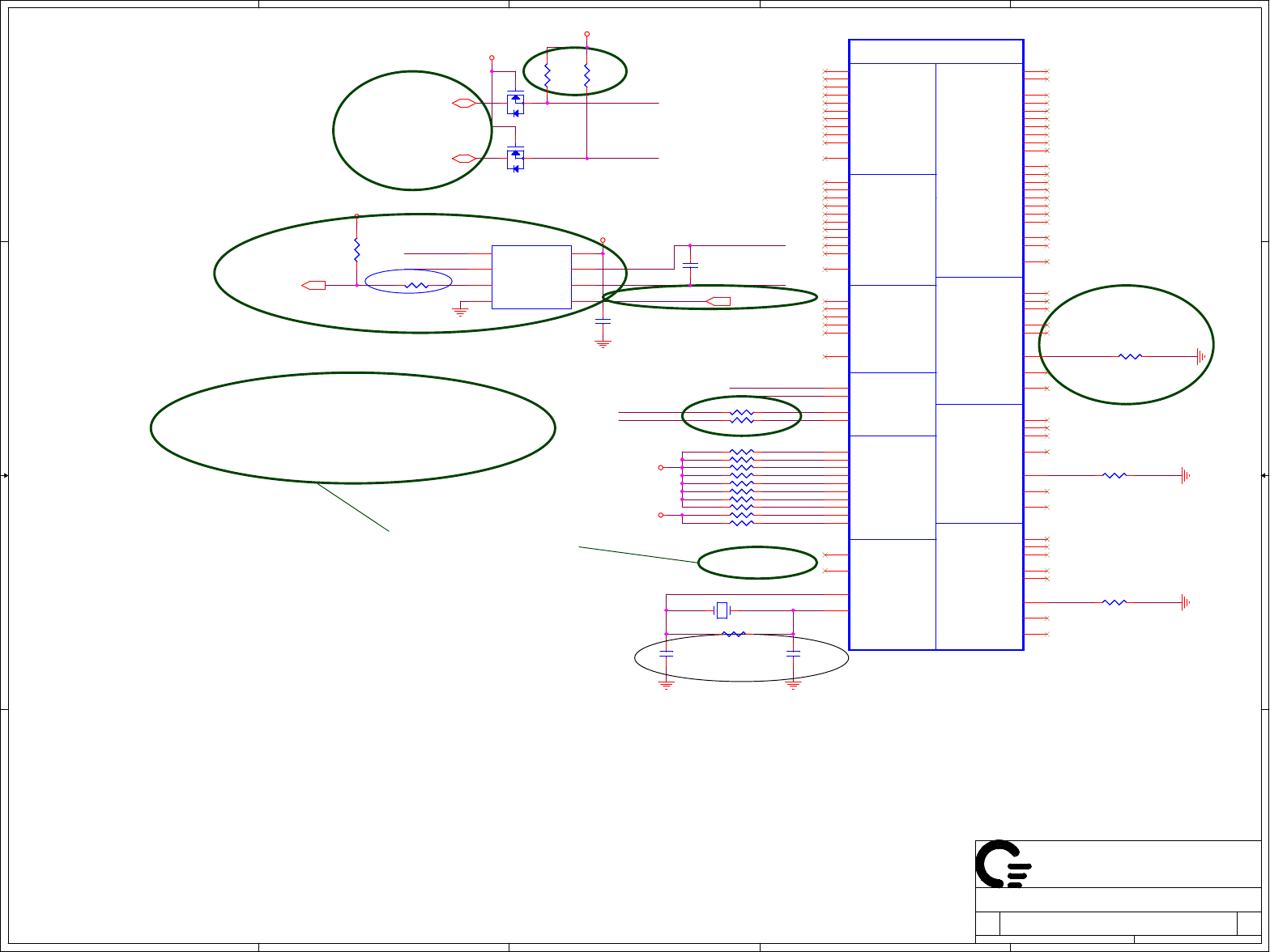This screenshot has height=952, width=1270.
Task: Select left pull-up resistor above the MOSFETs
Action: click(548, 77)
